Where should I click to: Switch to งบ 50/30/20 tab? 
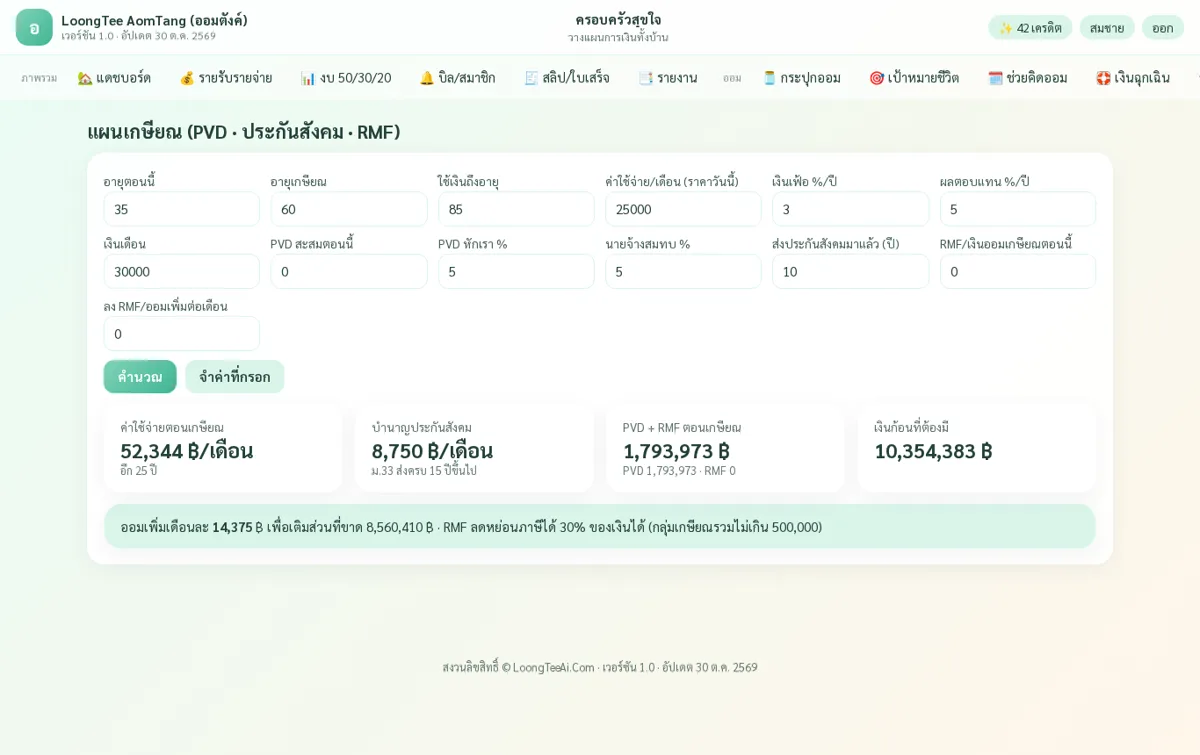click(345, 77)
